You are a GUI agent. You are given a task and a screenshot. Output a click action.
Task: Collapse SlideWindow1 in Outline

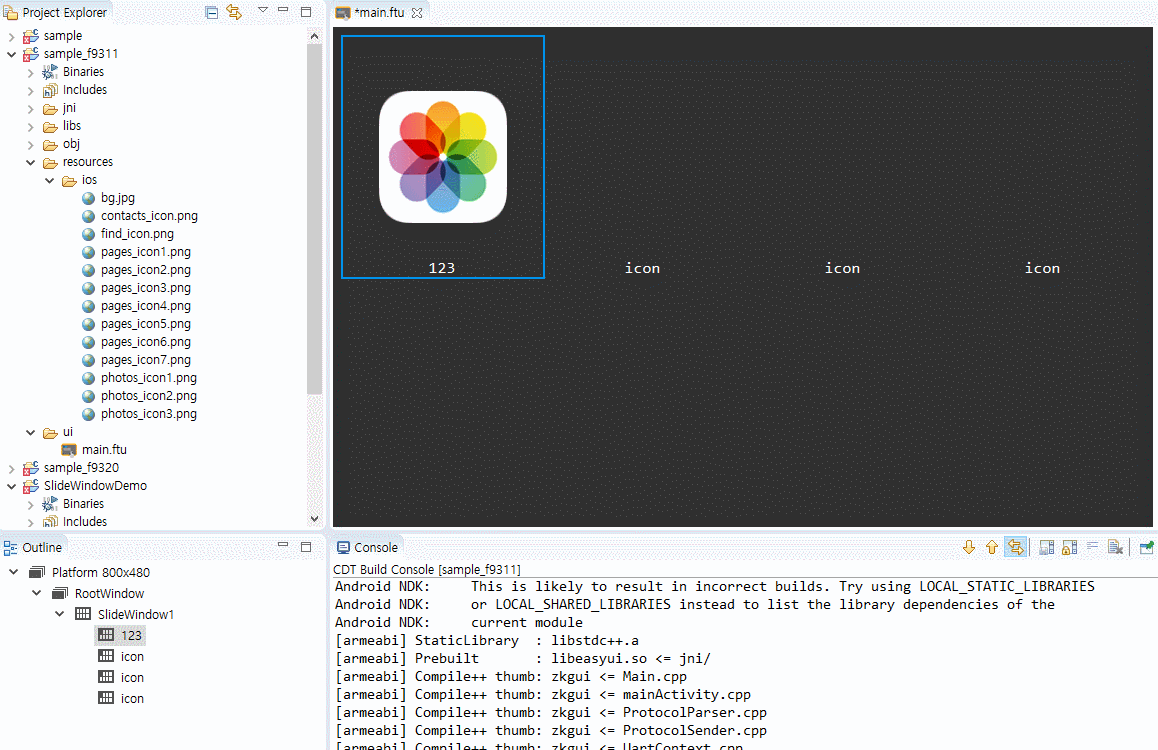[x=59, y=613]
